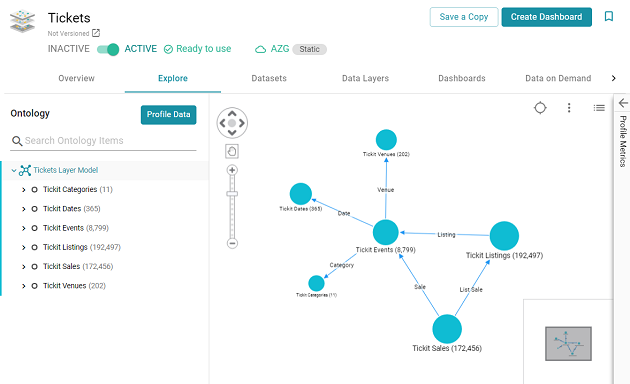Click the bookmark icon next to Create Dashboard

click(609, 16)
